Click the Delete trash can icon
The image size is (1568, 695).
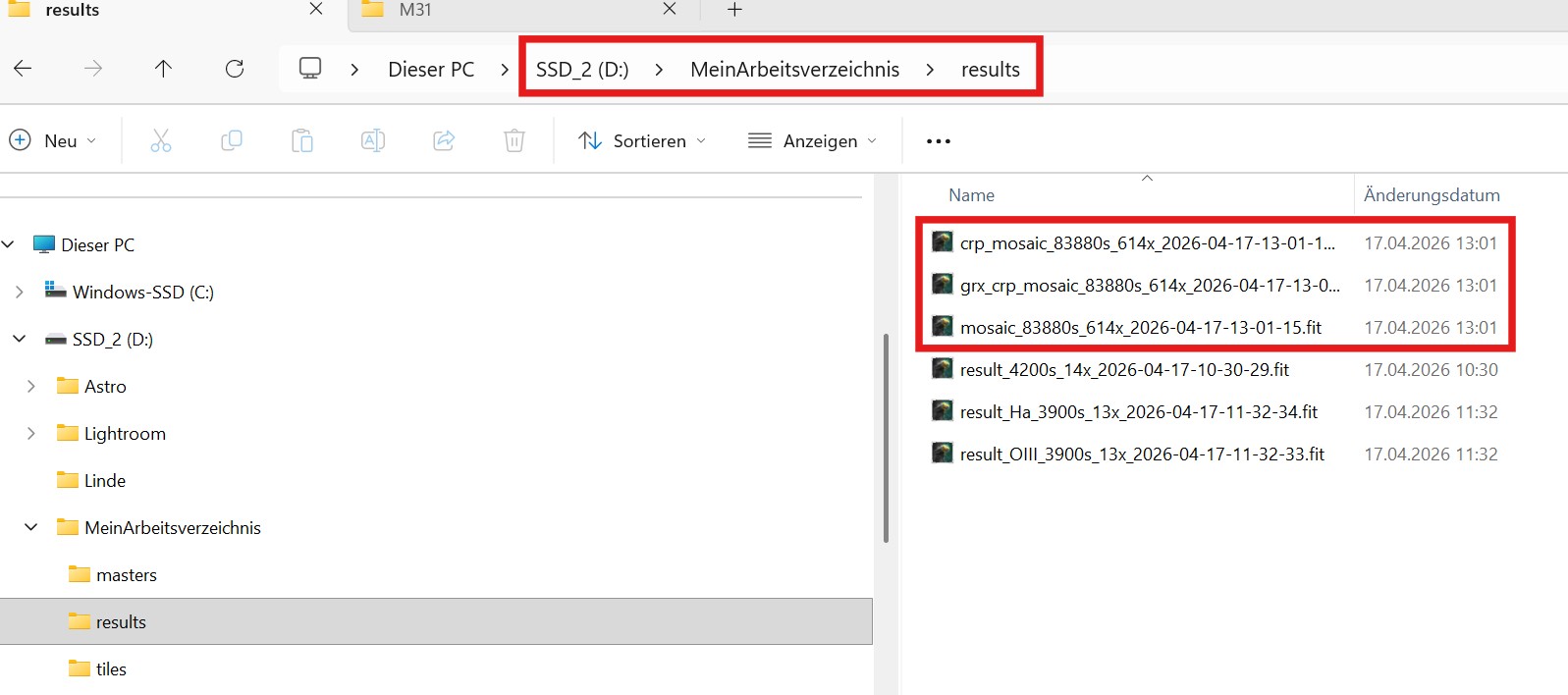(514, 141)
